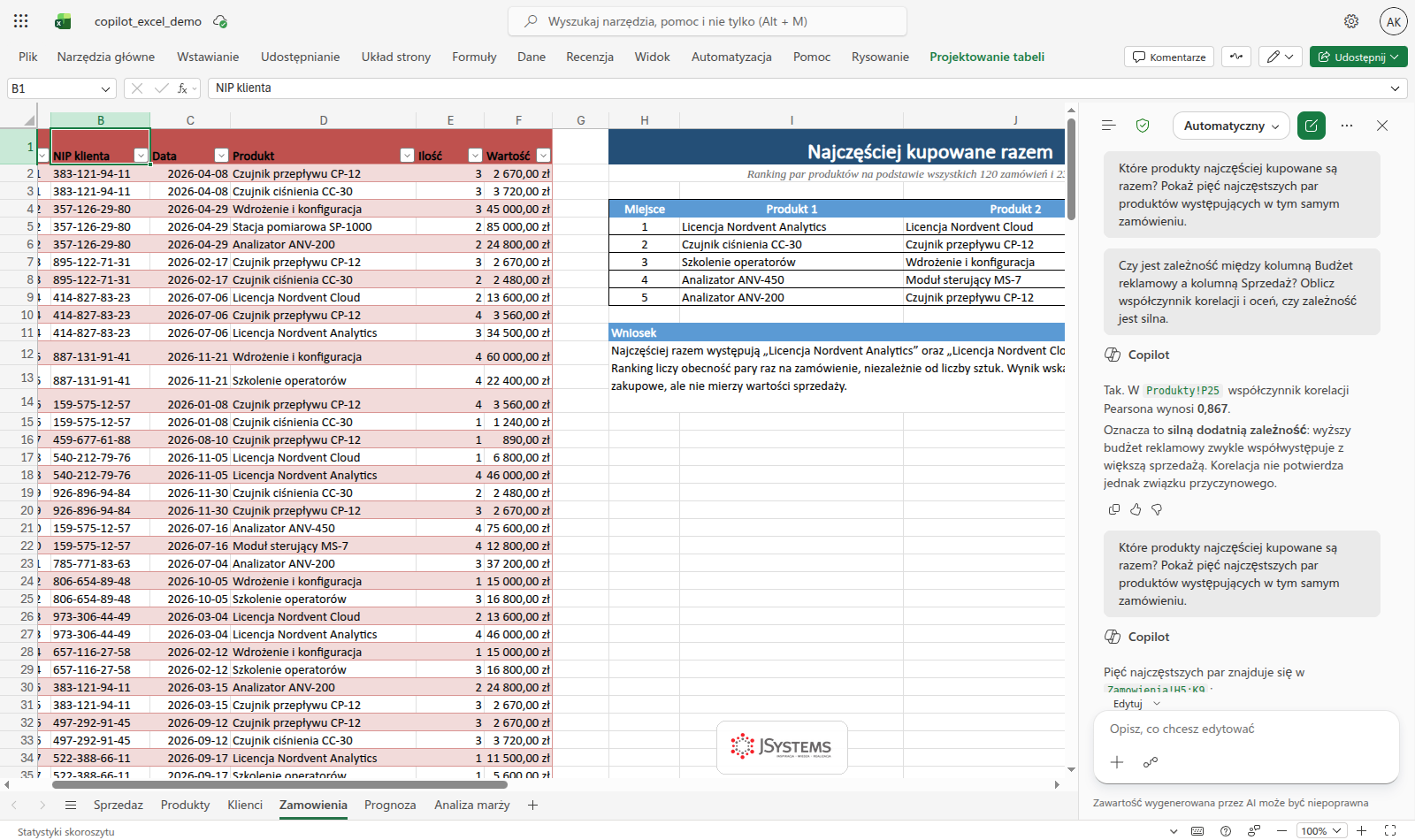The image size is (1415, 840).
Task: Add a new sheet
Action: pyautogui.click(x=532, y=805)
